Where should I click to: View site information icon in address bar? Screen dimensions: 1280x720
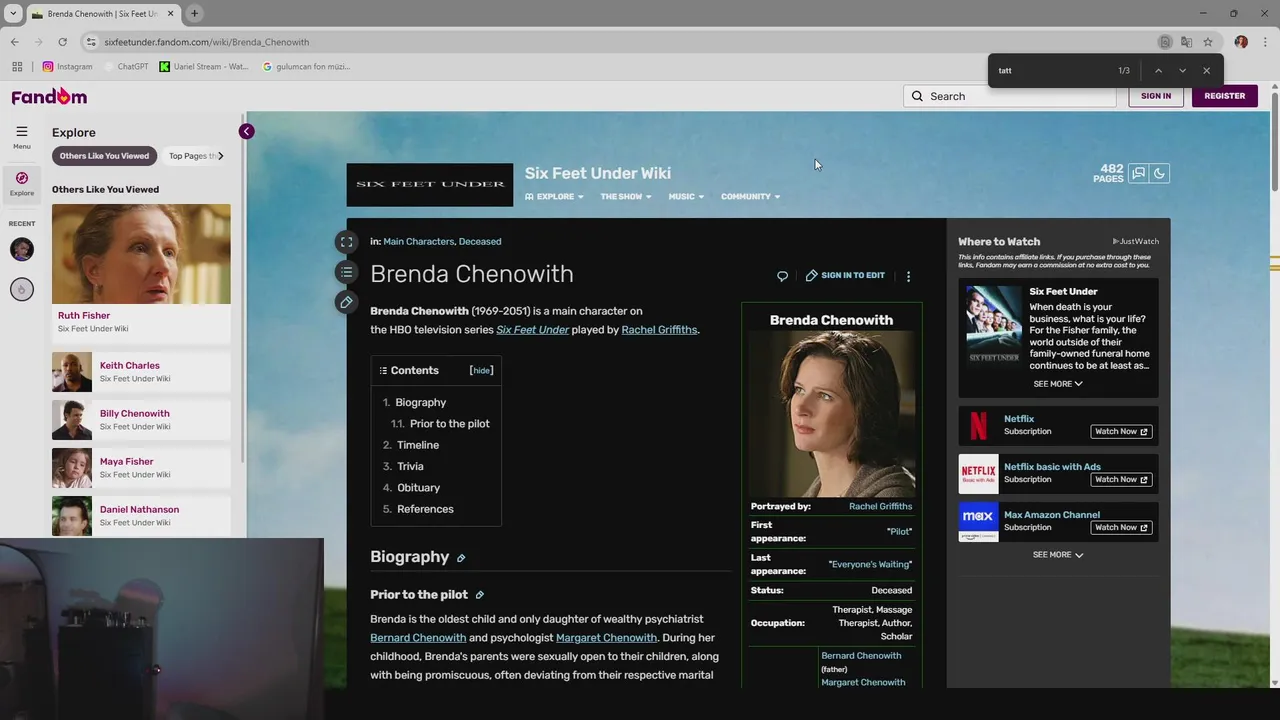tap(91, 42)
